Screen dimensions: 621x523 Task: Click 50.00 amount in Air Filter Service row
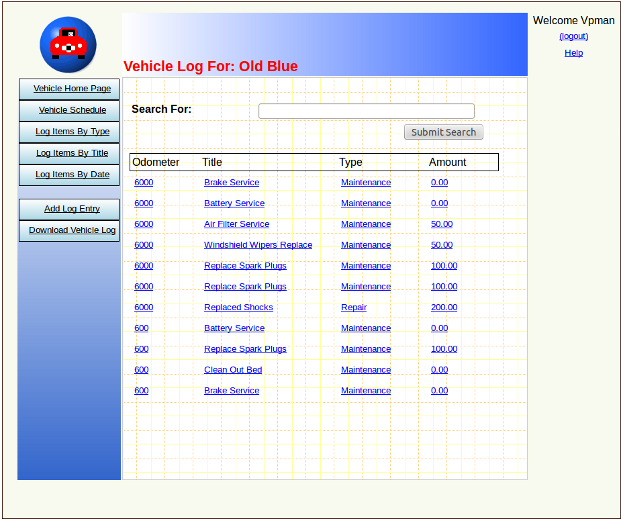[442, 224]
